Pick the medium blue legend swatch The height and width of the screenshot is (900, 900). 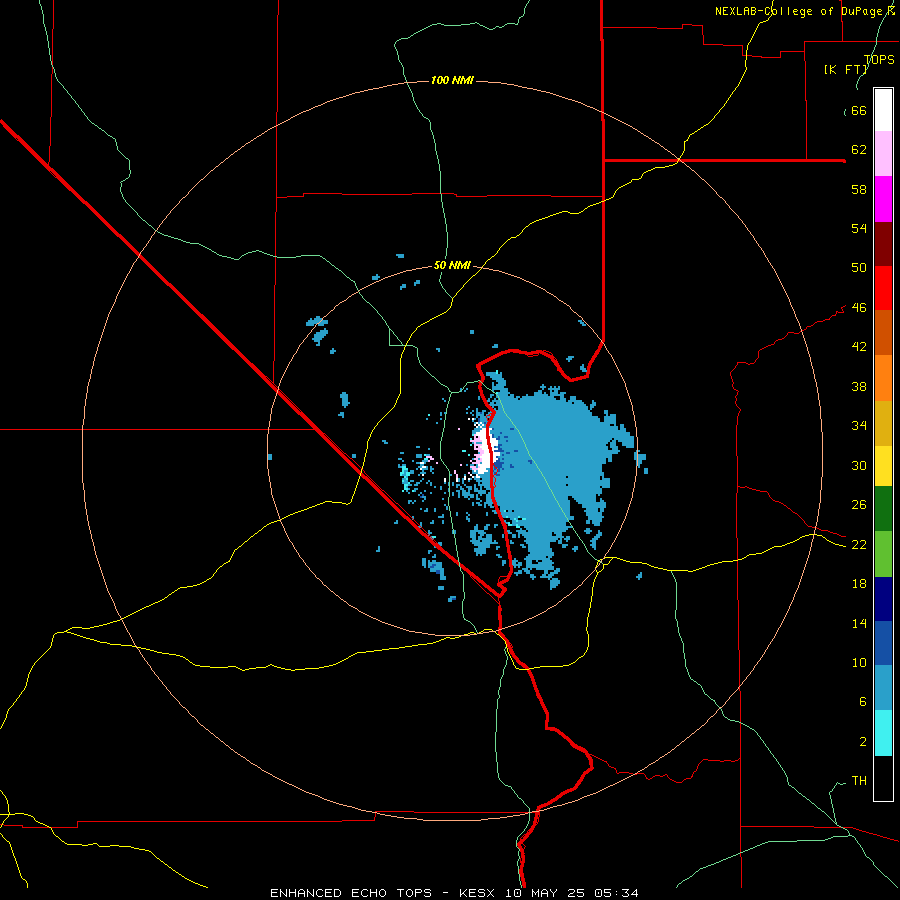point(883,643)
